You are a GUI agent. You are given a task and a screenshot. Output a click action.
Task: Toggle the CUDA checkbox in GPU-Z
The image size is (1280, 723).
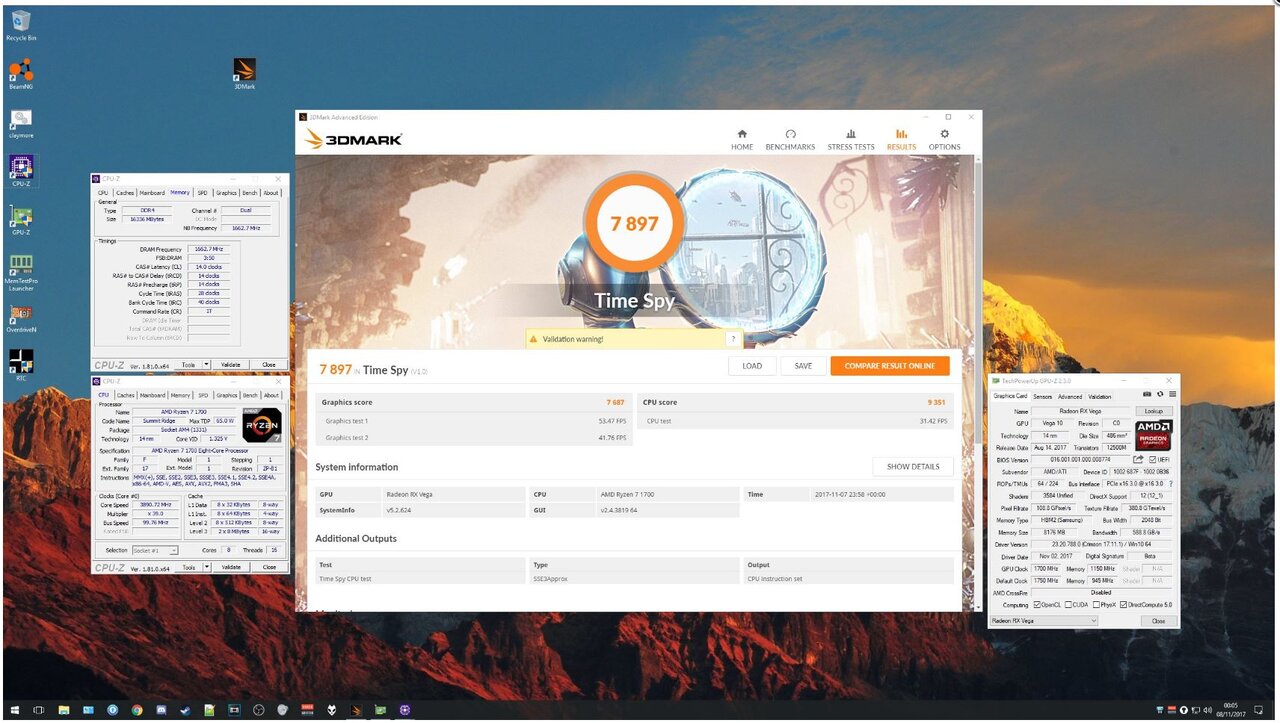(x=1069, y=605)
